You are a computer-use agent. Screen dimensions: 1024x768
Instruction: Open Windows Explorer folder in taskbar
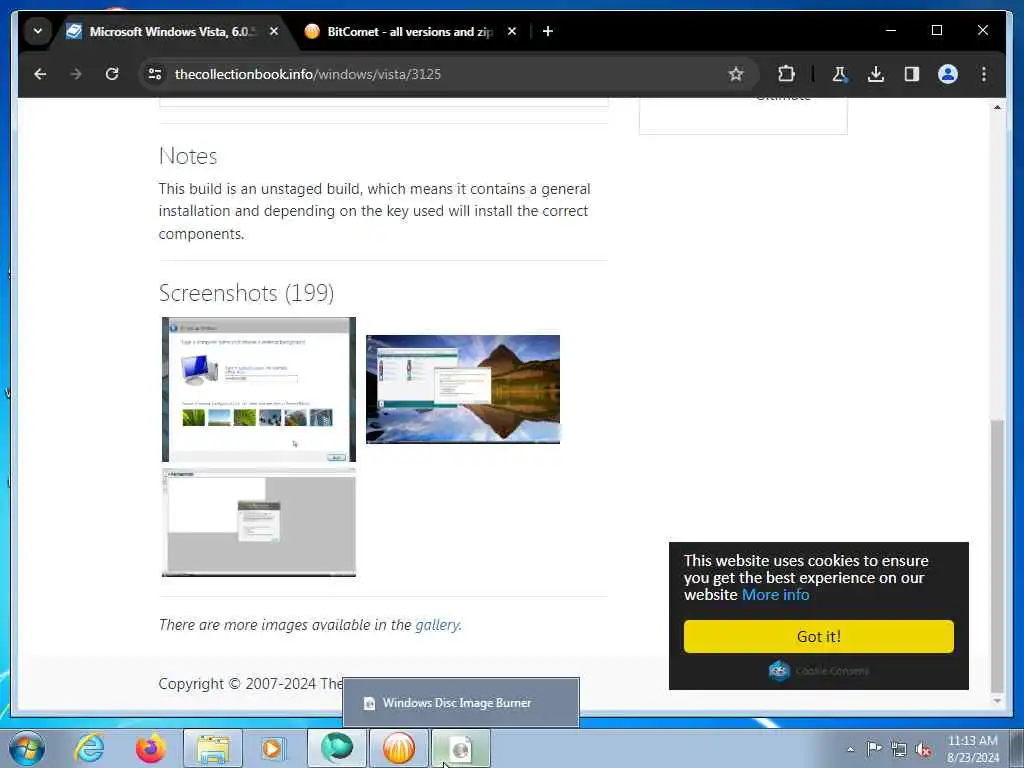pos(213,748)
